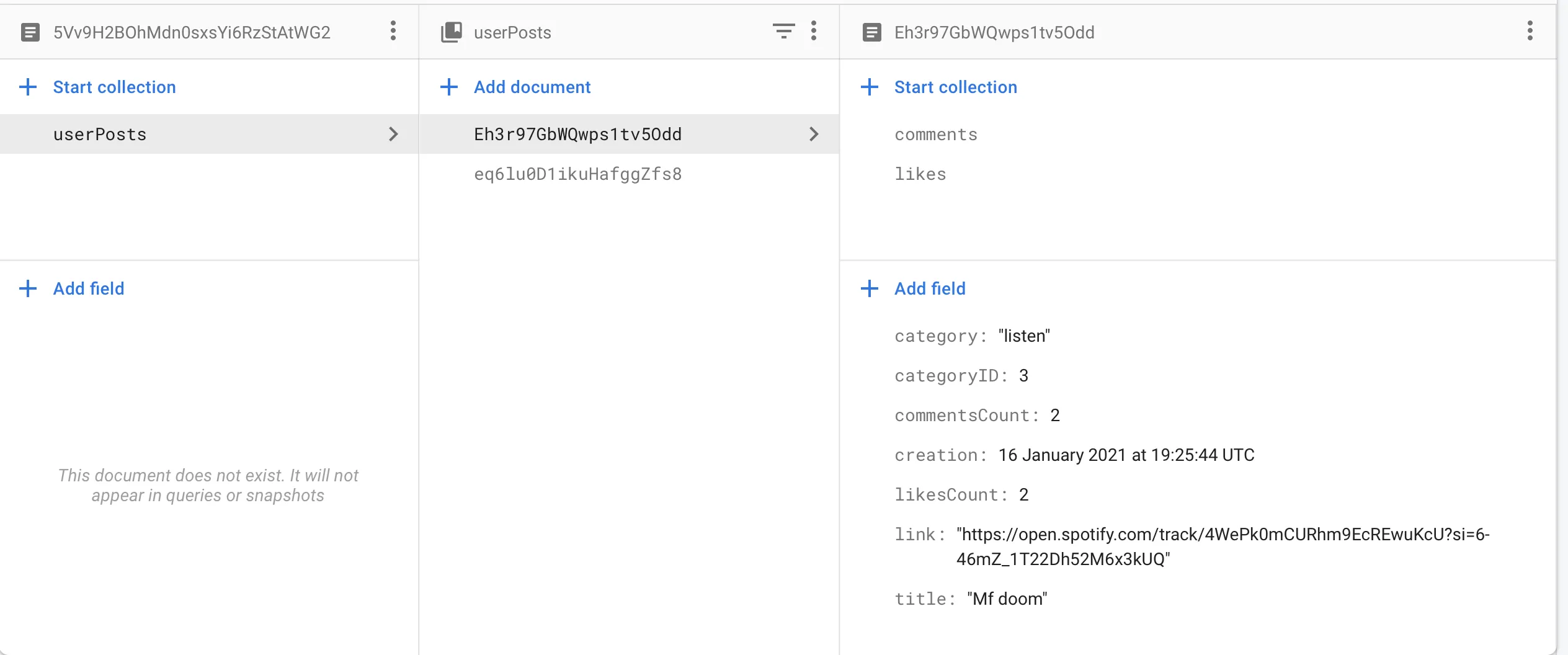Select the eq6lu0D1ikuHafggZfs8 document
1568x655 pixels.
tap(577, 174)
